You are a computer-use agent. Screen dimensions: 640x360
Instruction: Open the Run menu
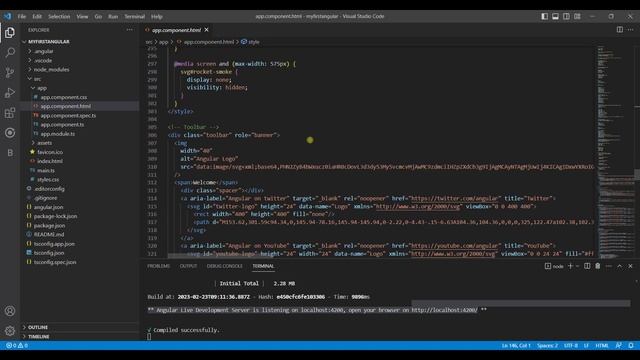click(x=113, y=16)
